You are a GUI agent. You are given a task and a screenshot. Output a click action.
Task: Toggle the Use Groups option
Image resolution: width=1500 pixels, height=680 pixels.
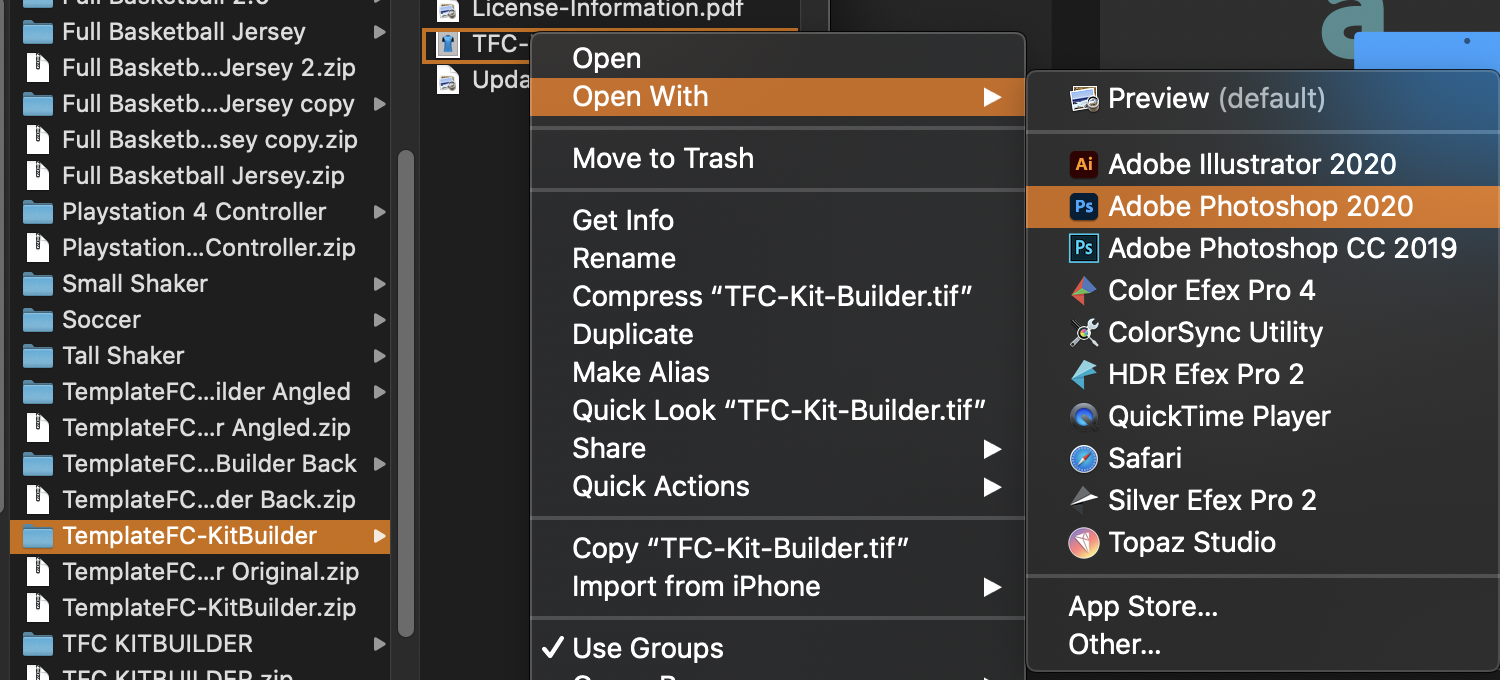click(646, 648)
